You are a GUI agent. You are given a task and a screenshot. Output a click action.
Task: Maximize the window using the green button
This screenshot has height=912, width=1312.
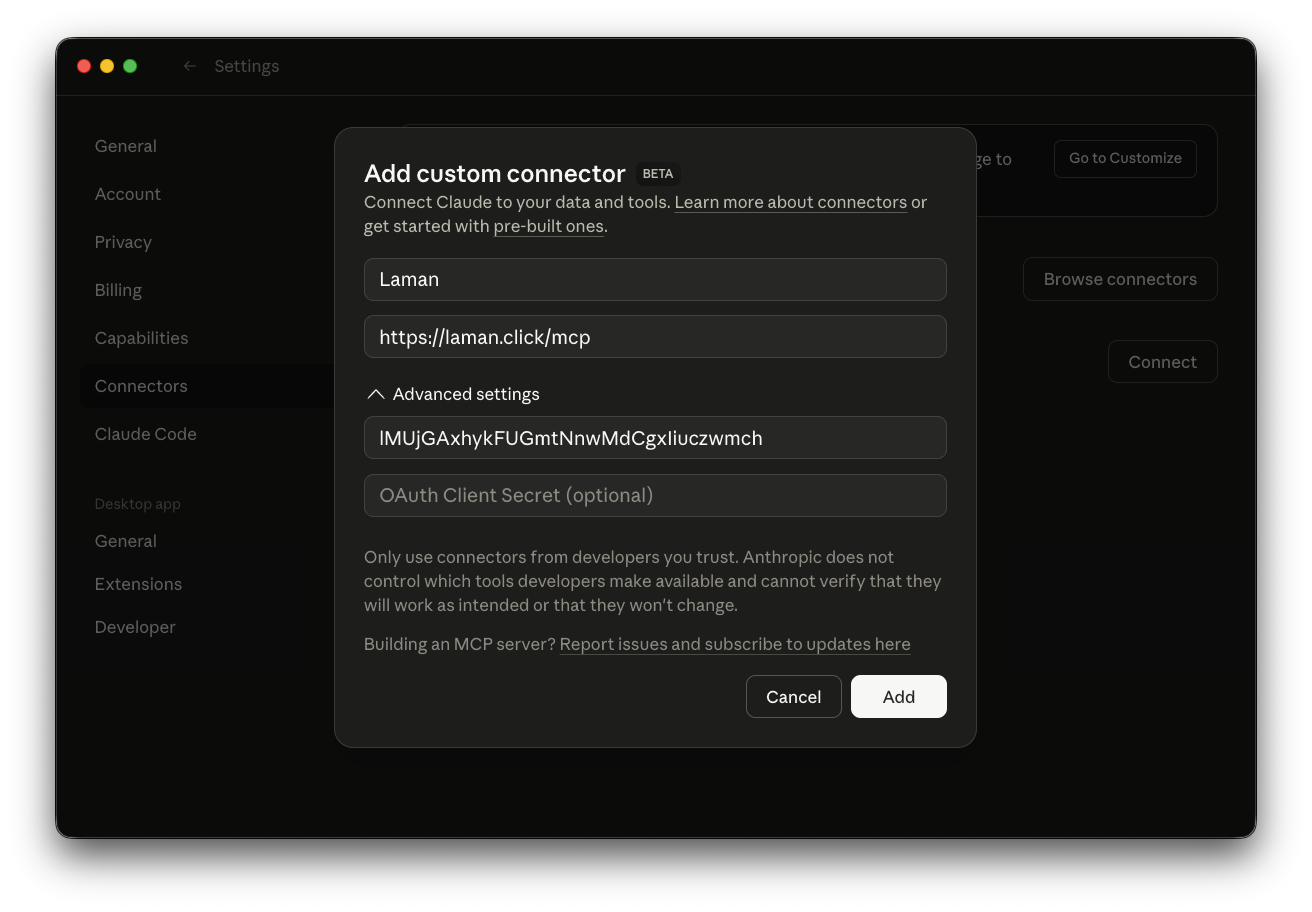pyautogui.click(x=130, y=66)
